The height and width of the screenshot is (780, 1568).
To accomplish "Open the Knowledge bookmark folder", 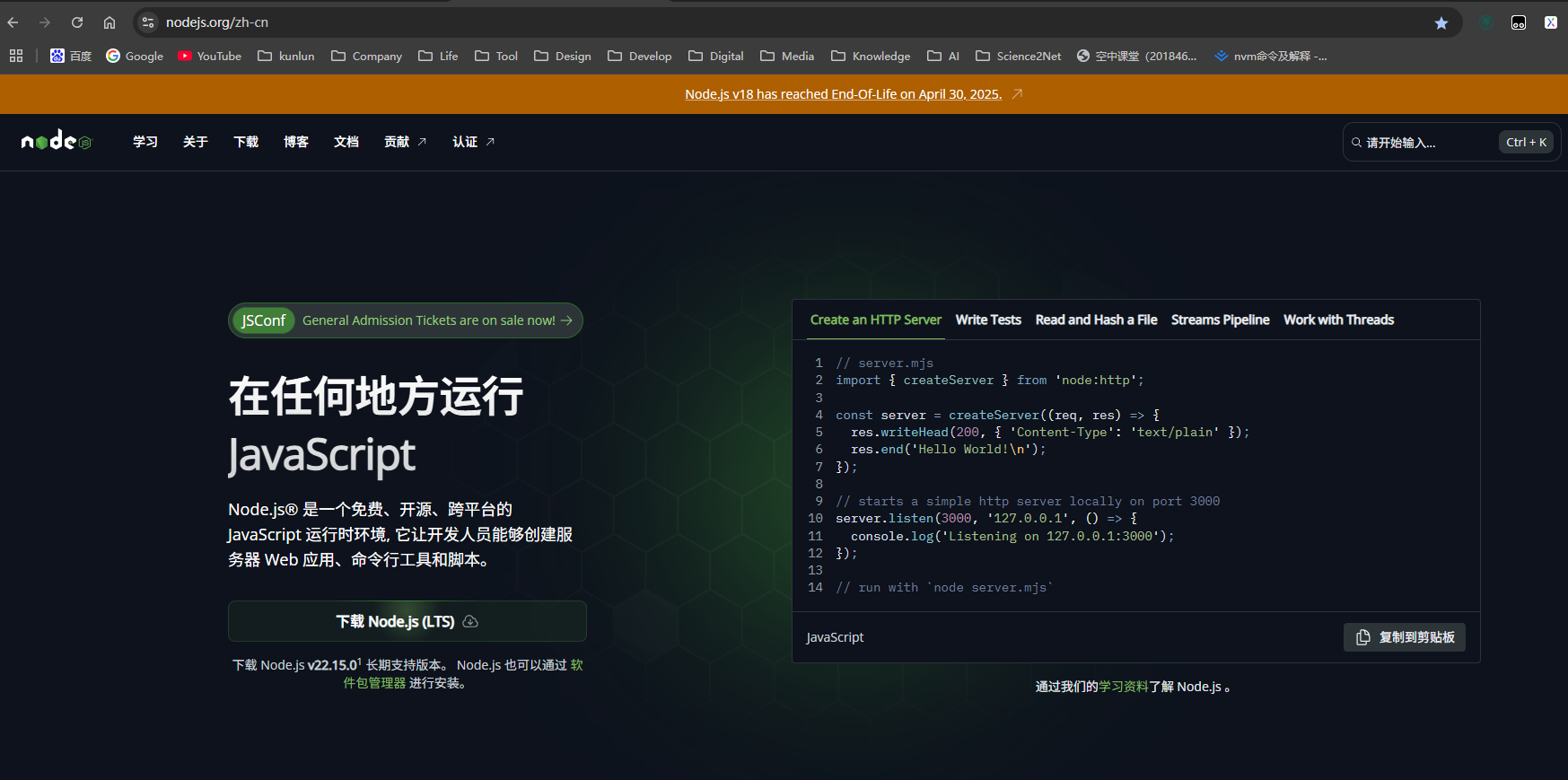I will (871, 56).
